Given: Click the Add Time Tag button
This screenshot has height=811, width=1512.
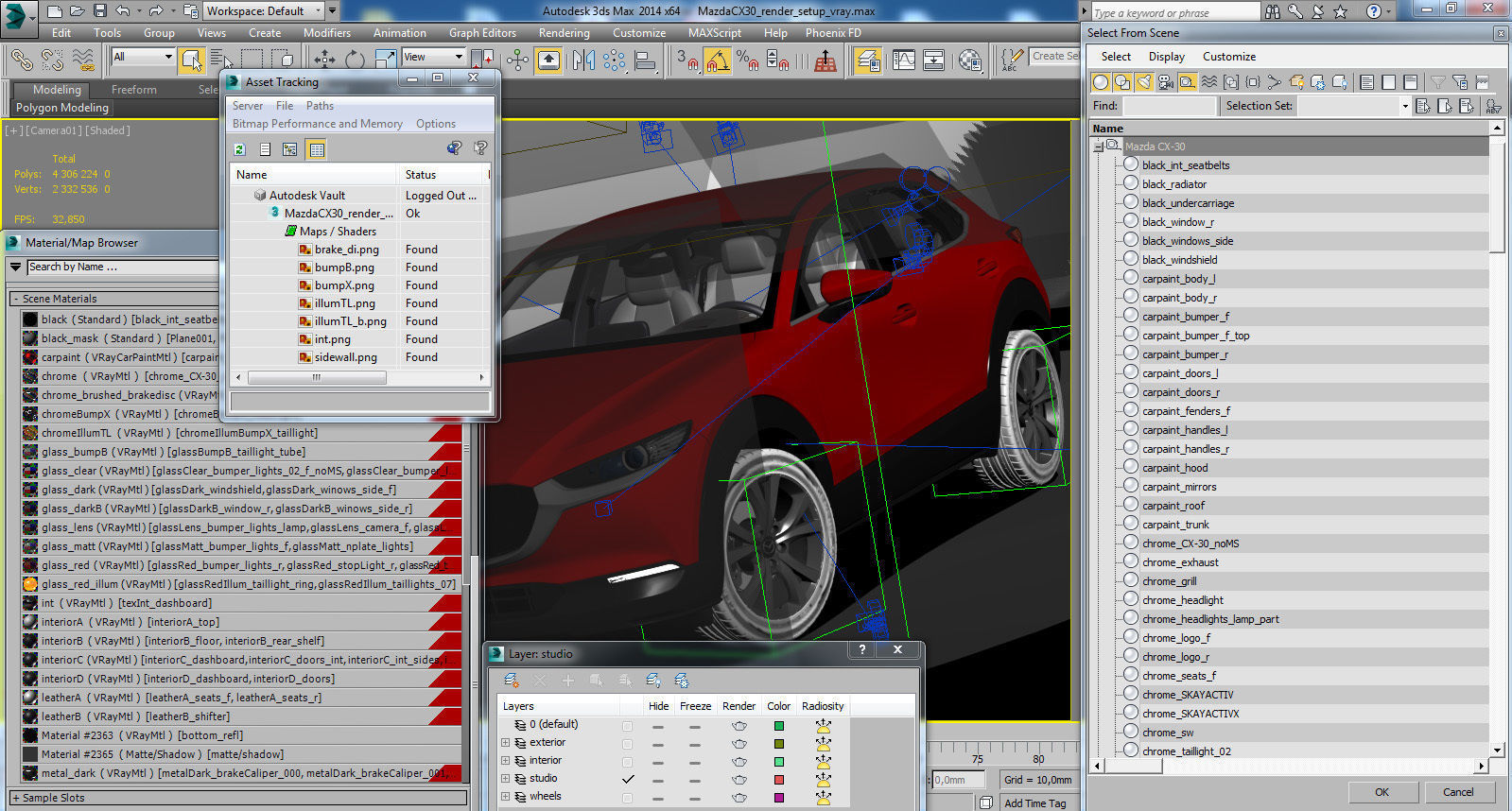Looking at the screenshot, I should (1035, 803).
